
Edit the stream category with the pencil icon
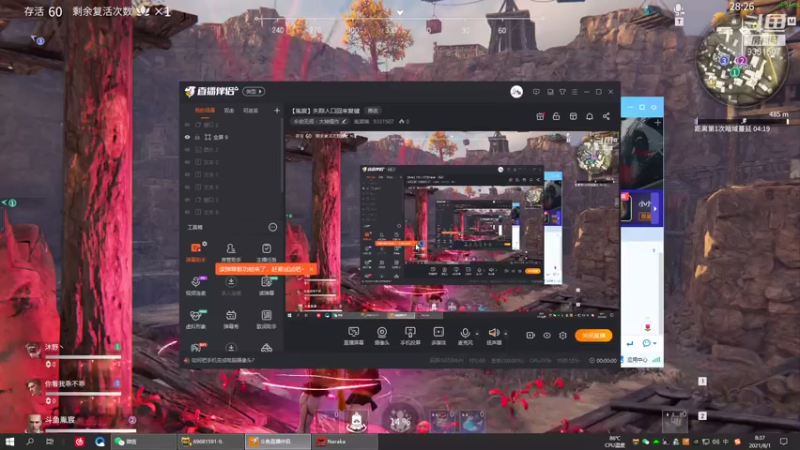pos(344,121)
